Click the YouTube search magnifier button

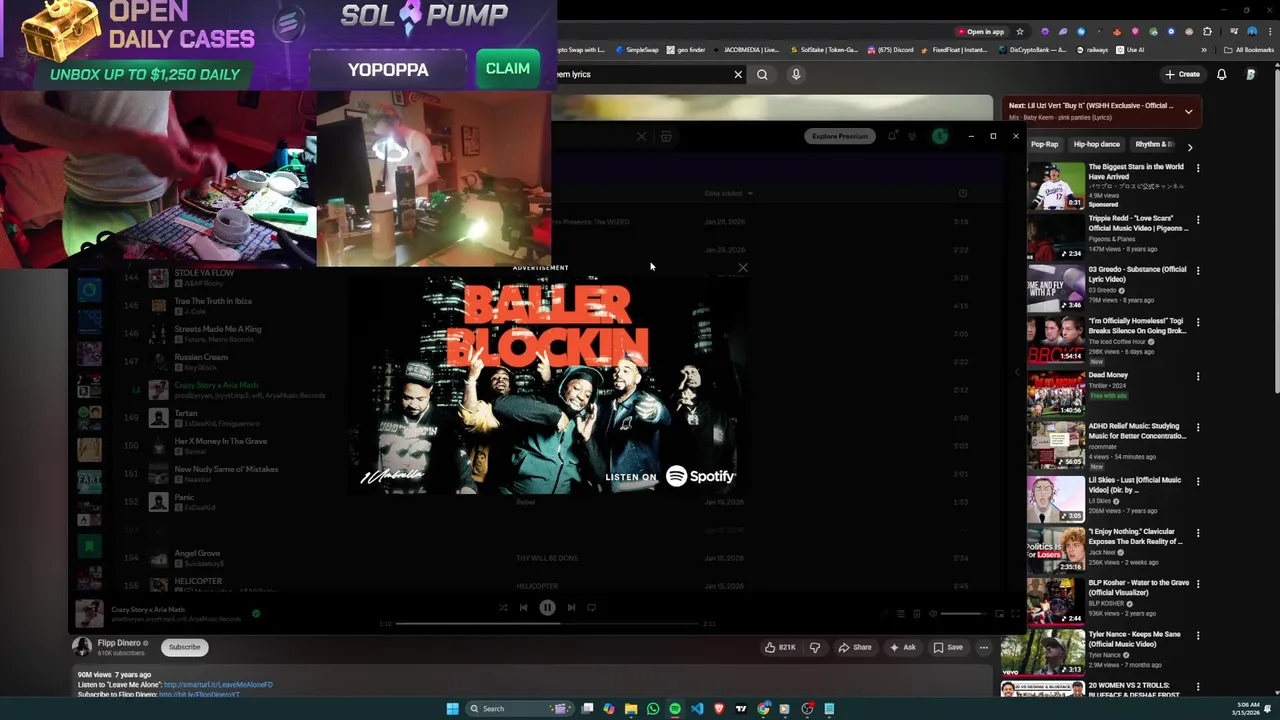762,74
